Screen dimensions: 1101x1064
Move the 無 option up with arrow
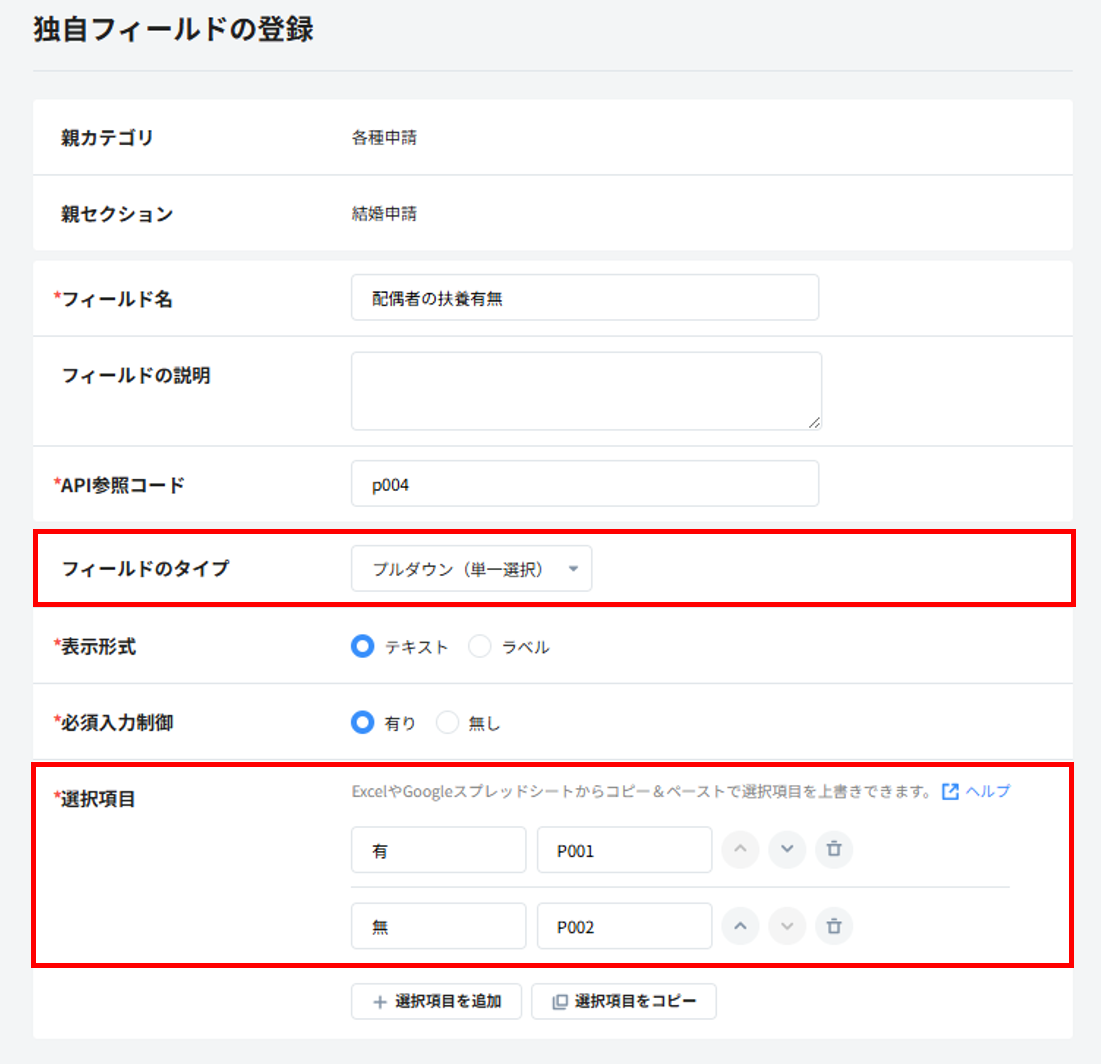point(740,926)
